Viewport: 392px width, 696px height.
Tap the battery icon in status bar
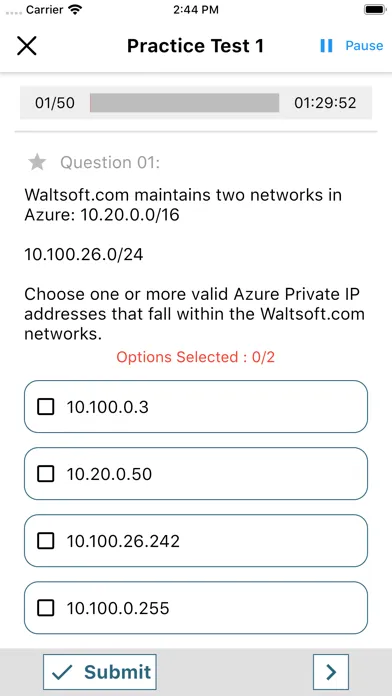(375, 9)
